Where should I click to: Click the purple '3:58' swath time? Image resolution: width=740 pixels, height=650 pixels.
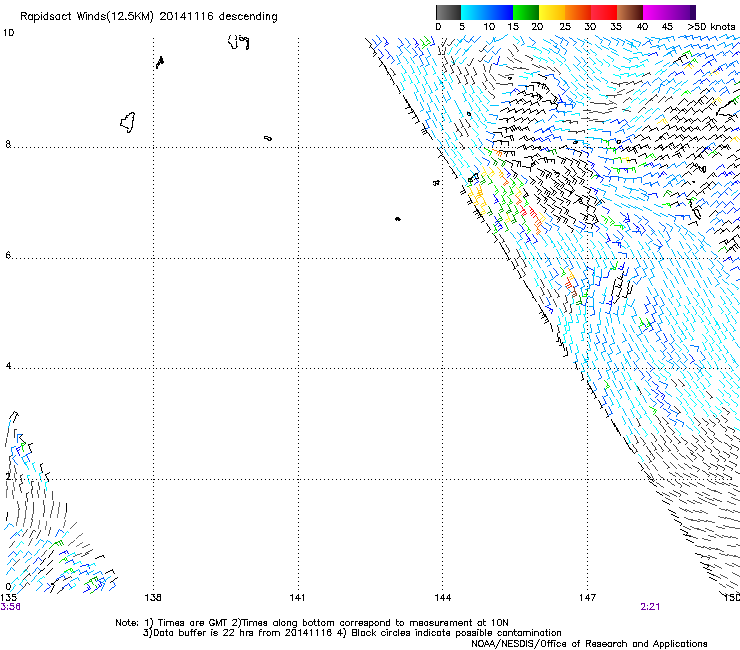point(10,607)
